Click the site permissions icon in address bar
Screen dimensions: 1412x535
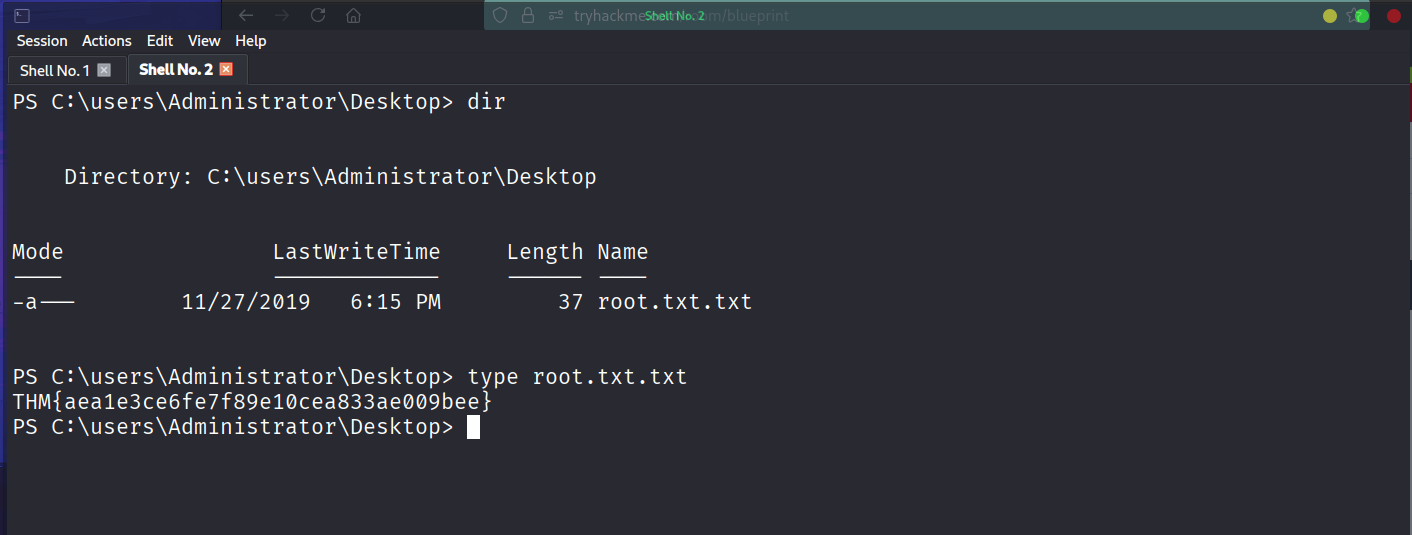(x=557, y=15)
